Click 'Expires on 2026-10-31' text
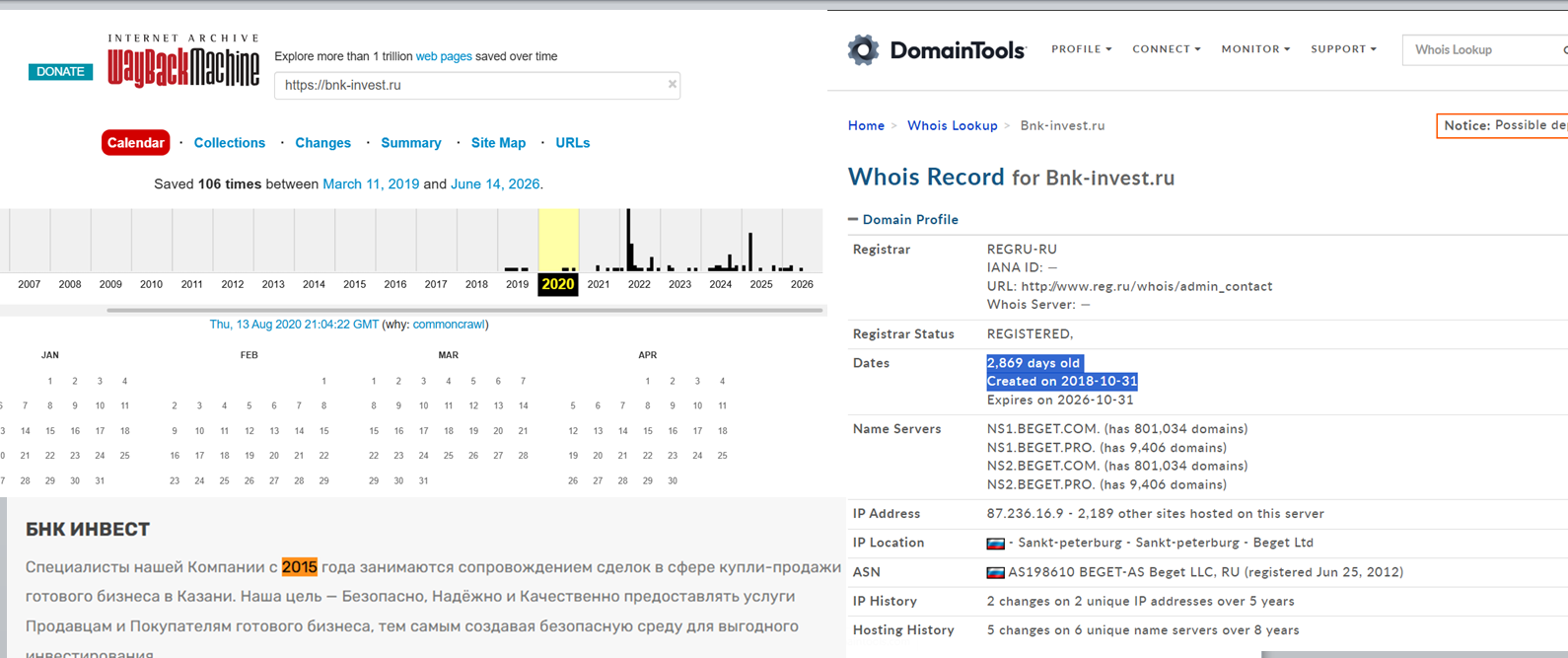The image size is (1568, 658). [x=1060, y=401]
